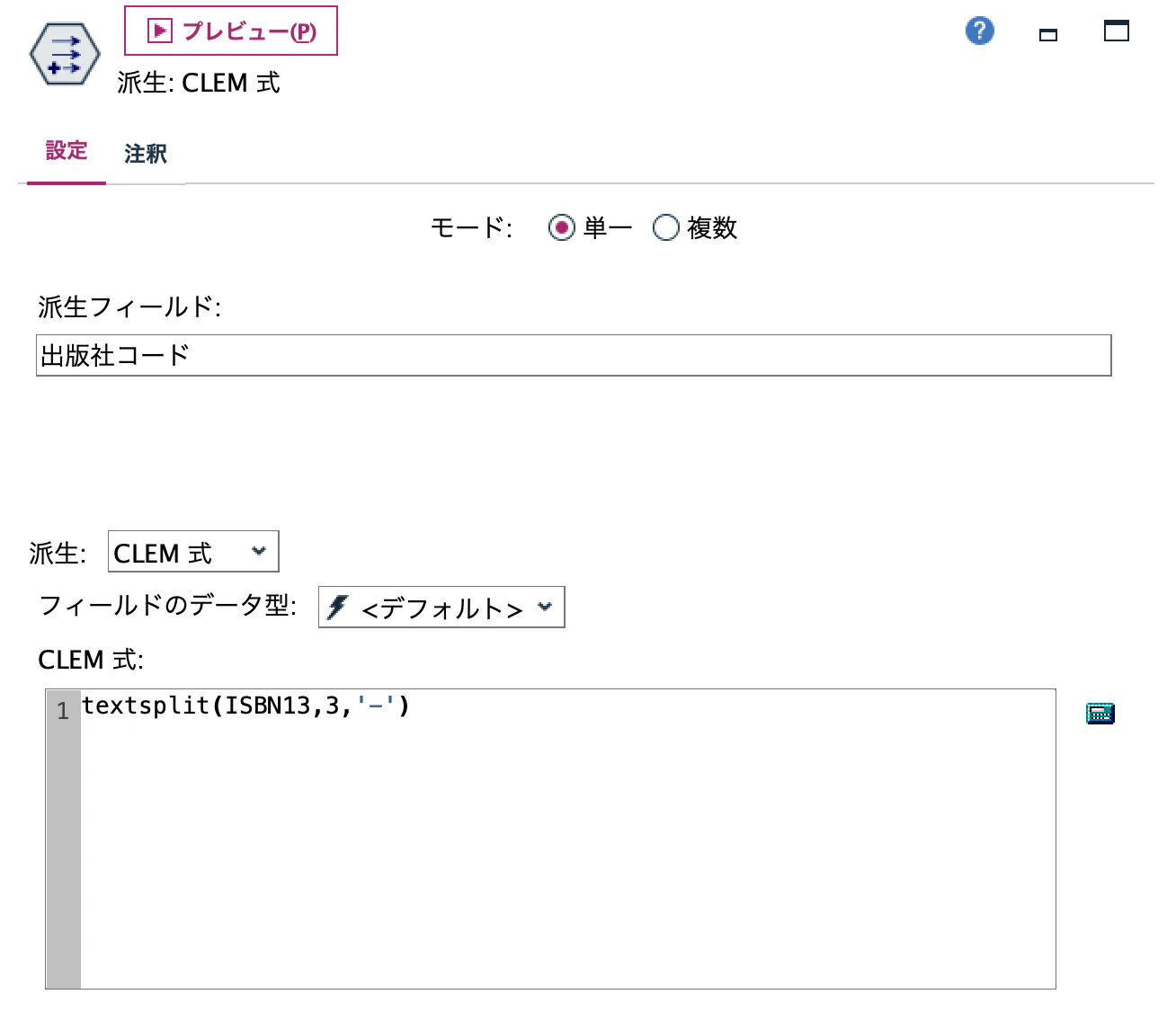Select the 単一 mode radio button
1176x1012 pixels.
[x=561, y=228]
